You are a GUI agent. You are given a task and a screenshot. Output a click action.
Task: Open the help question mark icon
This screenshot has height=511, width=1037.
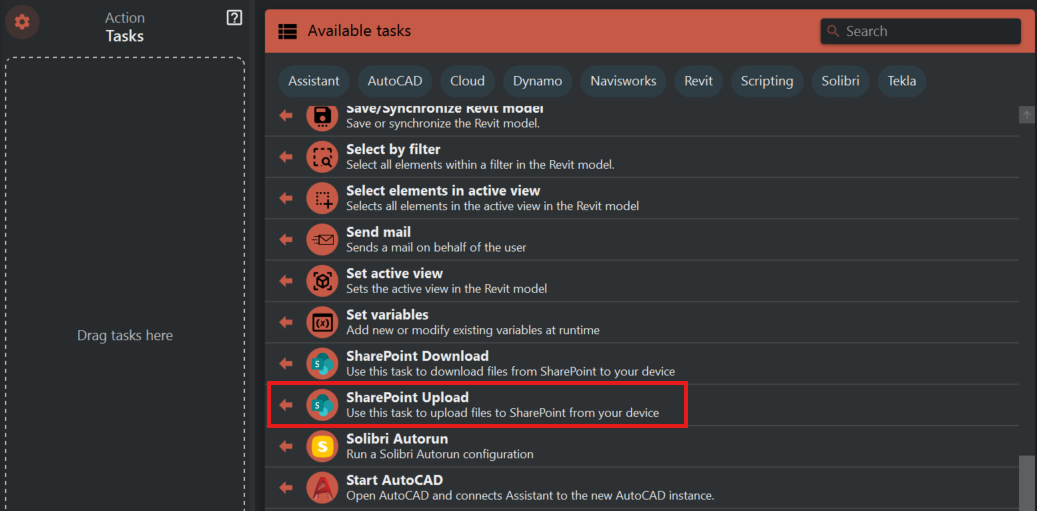pos(234,19)
